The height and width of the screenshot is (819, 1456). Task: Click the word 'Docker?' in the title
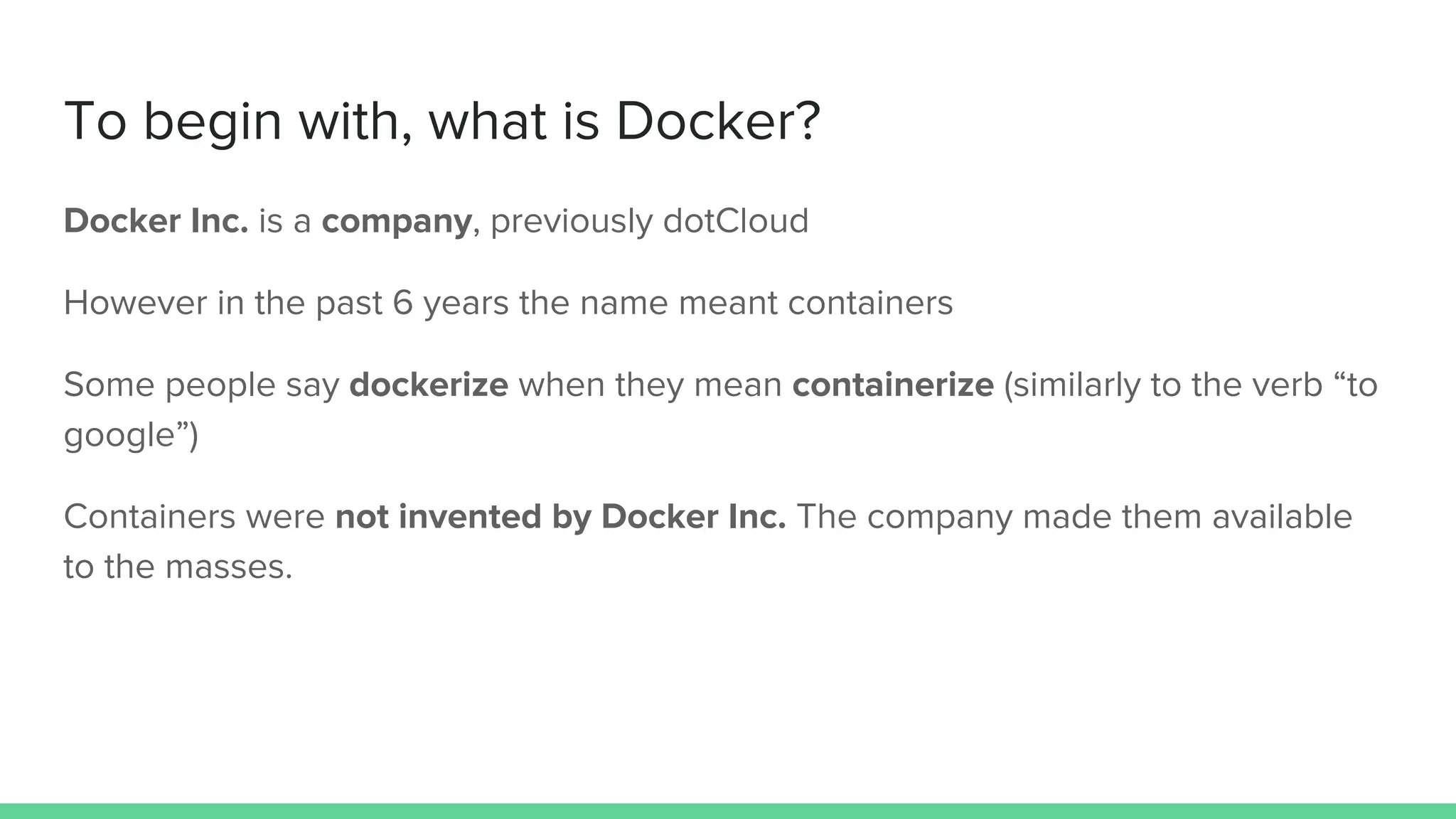(718, 121)
